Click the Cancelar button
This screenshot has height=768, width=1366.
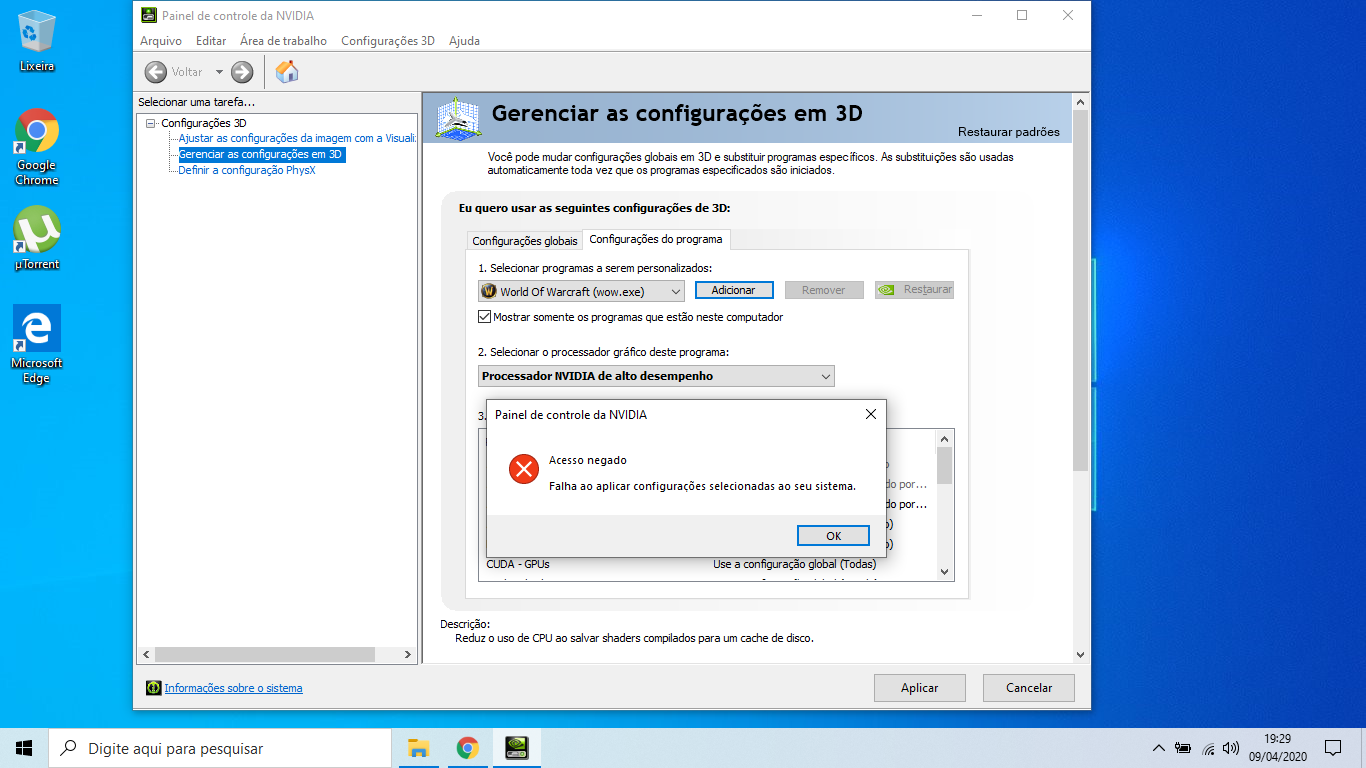tap(1028, 688)
